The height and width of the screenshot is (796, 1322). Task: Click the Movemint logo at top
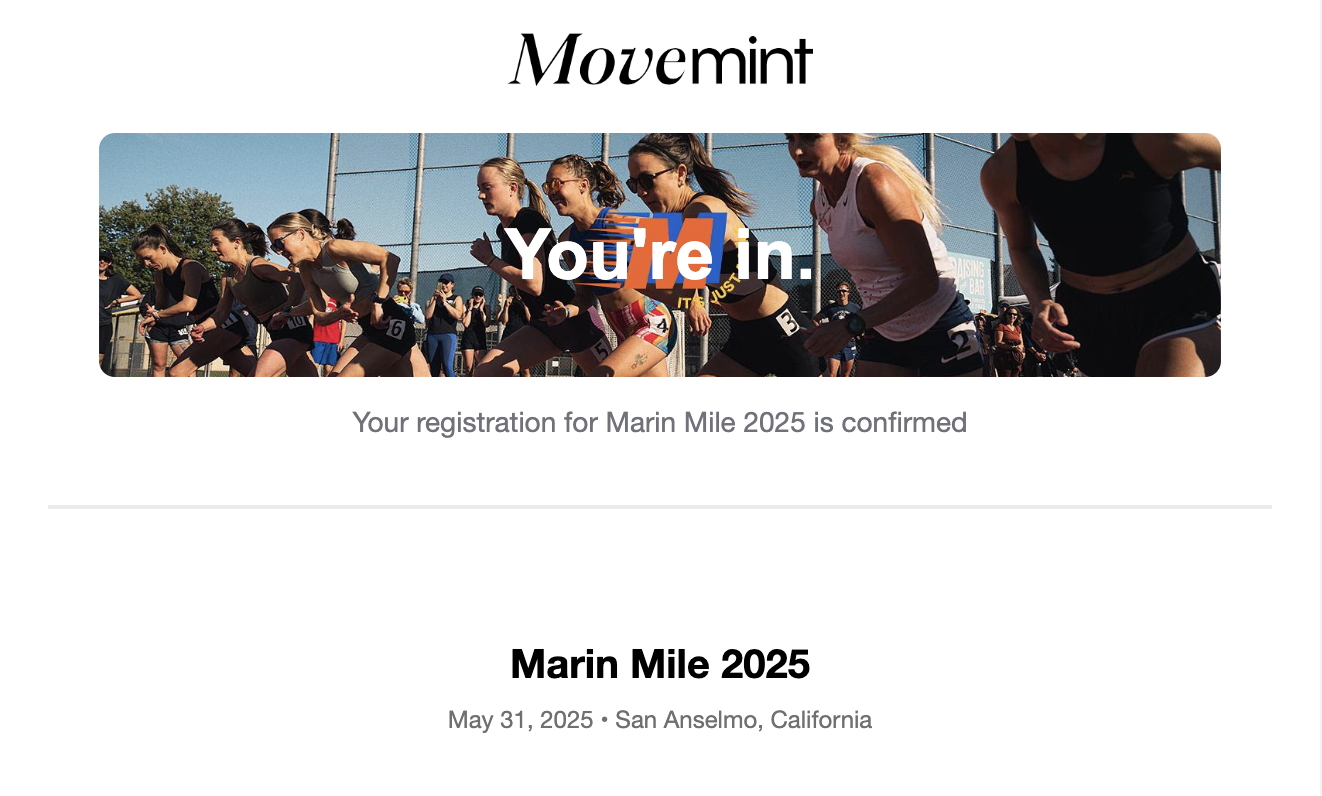(660, 60)
